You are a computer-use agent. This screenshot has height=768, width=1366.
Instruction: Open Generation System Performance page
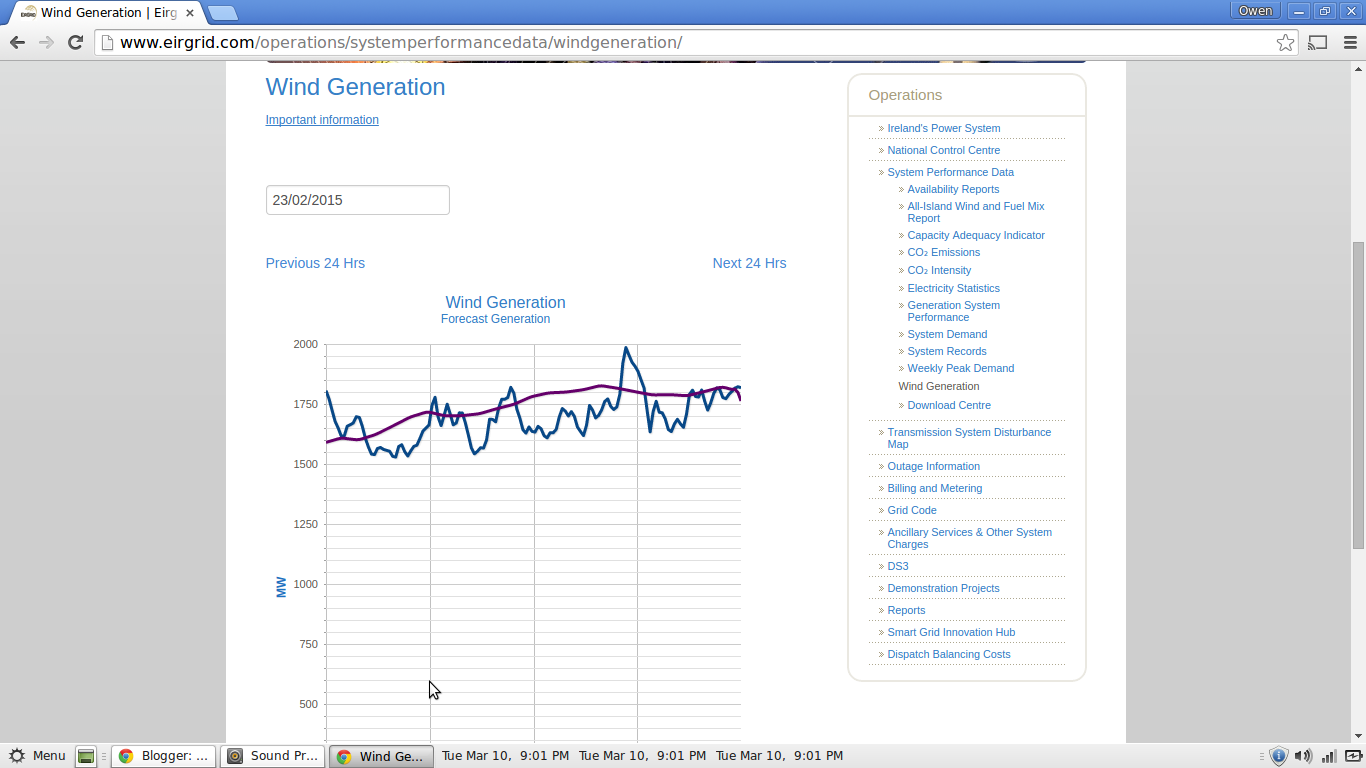tap(954, 311)
